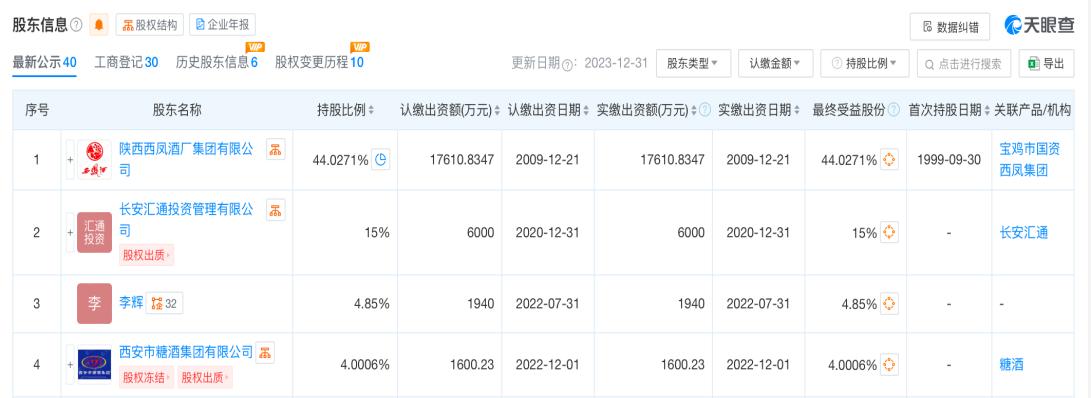Expand row for 西安市糖酒集团有限公司
Screen dimensions: 1091x398
70,365
